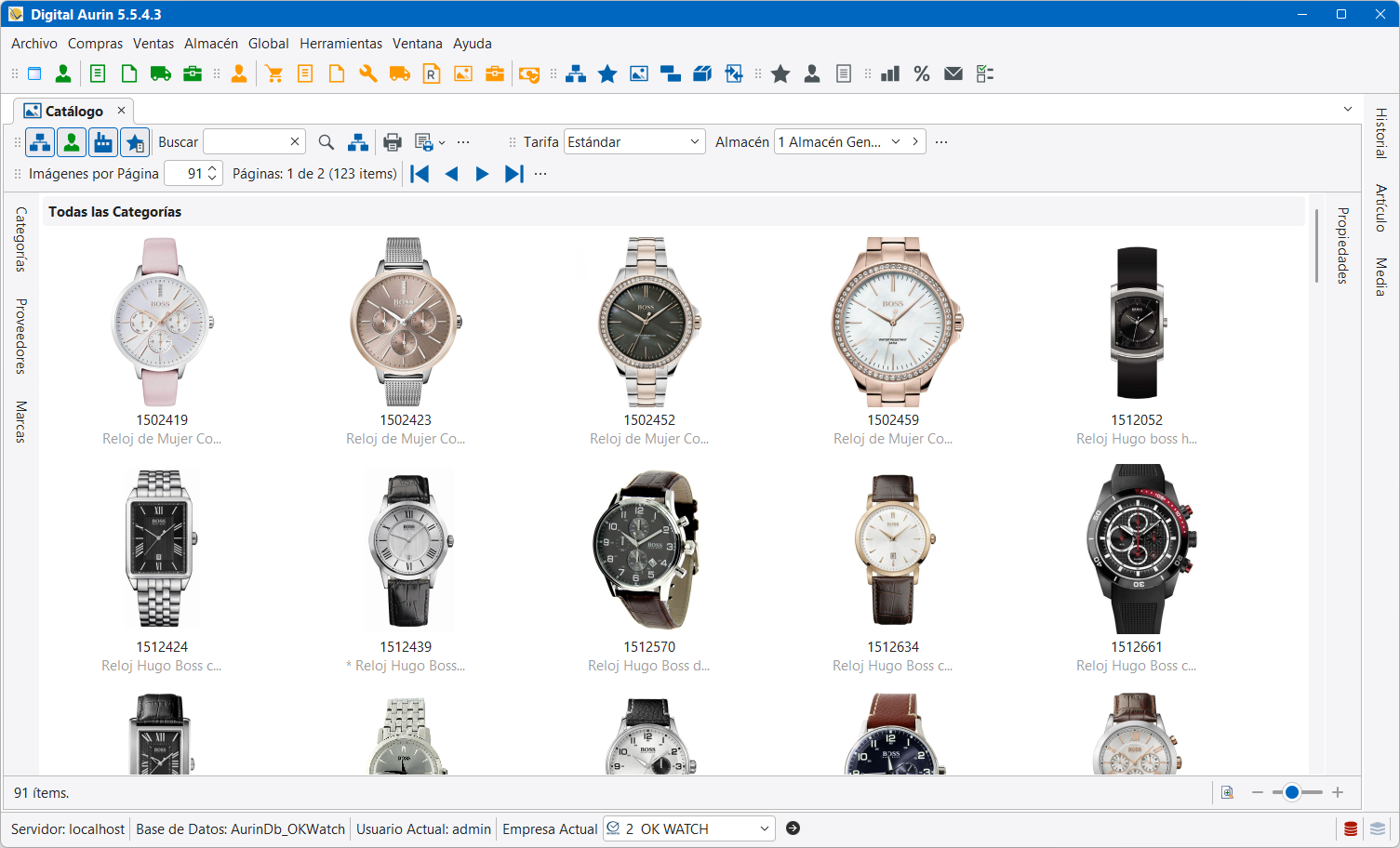Expand the tab list chevron at top right
The height and width of the screenshot is (848, 1400).
(x=1348, y=110)
